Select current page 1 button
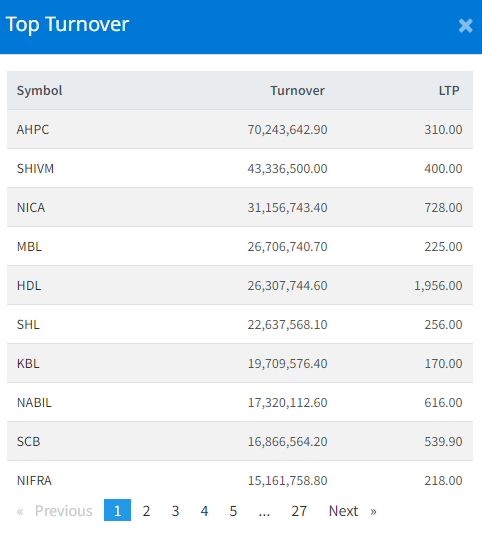Viewport: 482px width, 539px height. coord(117,510)
